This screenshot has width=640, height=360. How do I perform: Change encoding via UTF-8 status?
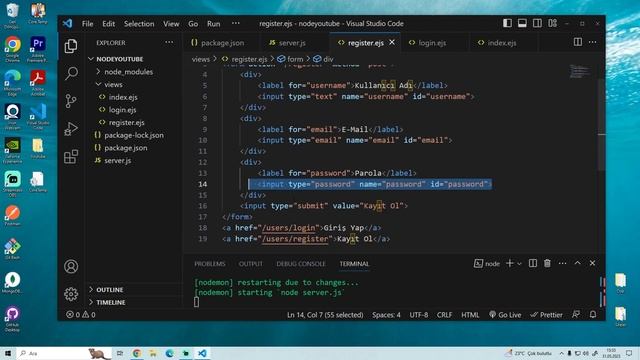(x=419, y=315)
